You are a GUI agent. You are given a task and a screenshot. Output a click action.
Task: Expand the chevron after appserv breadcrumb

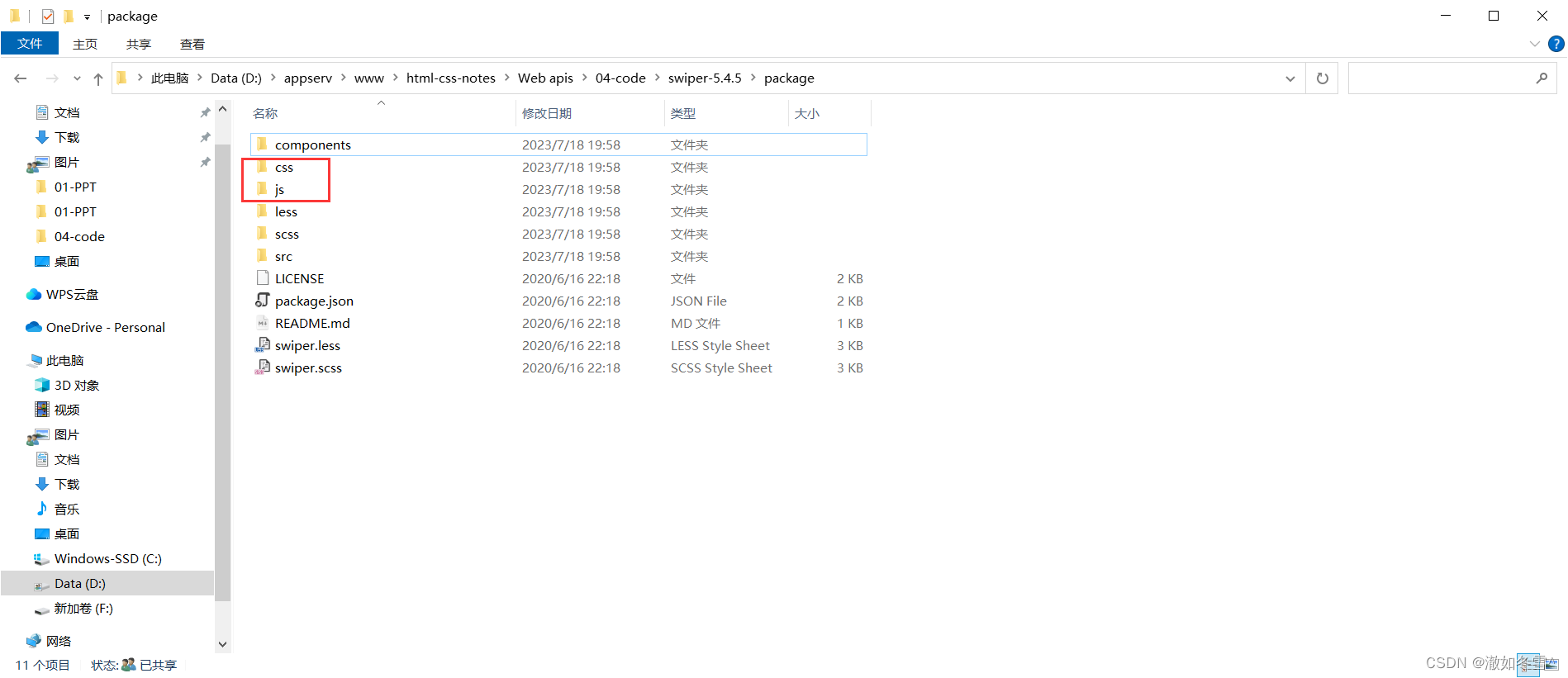(343, 78)
